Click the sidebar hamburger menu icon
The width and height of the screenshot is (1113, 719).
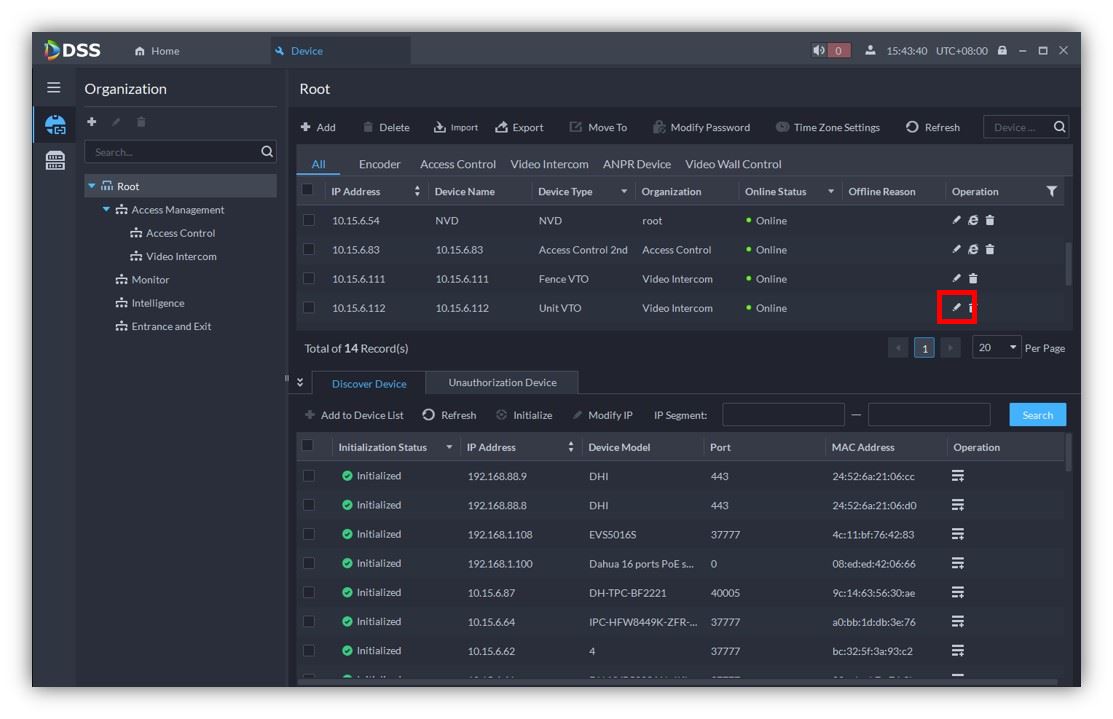point(54,89)
